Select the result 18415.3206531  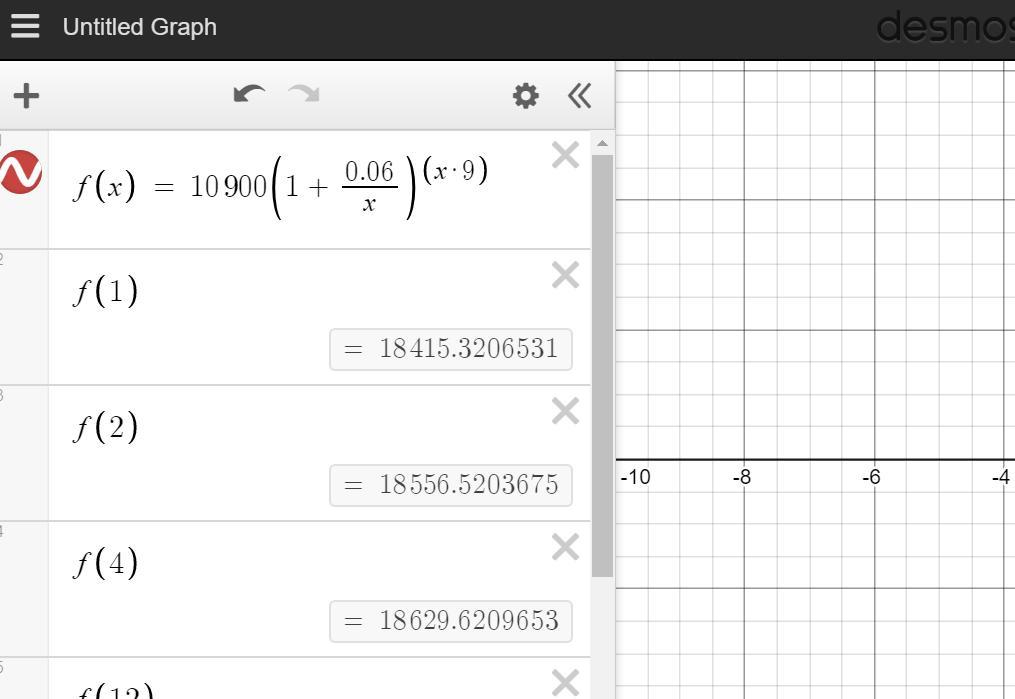[x=451, y=350]
